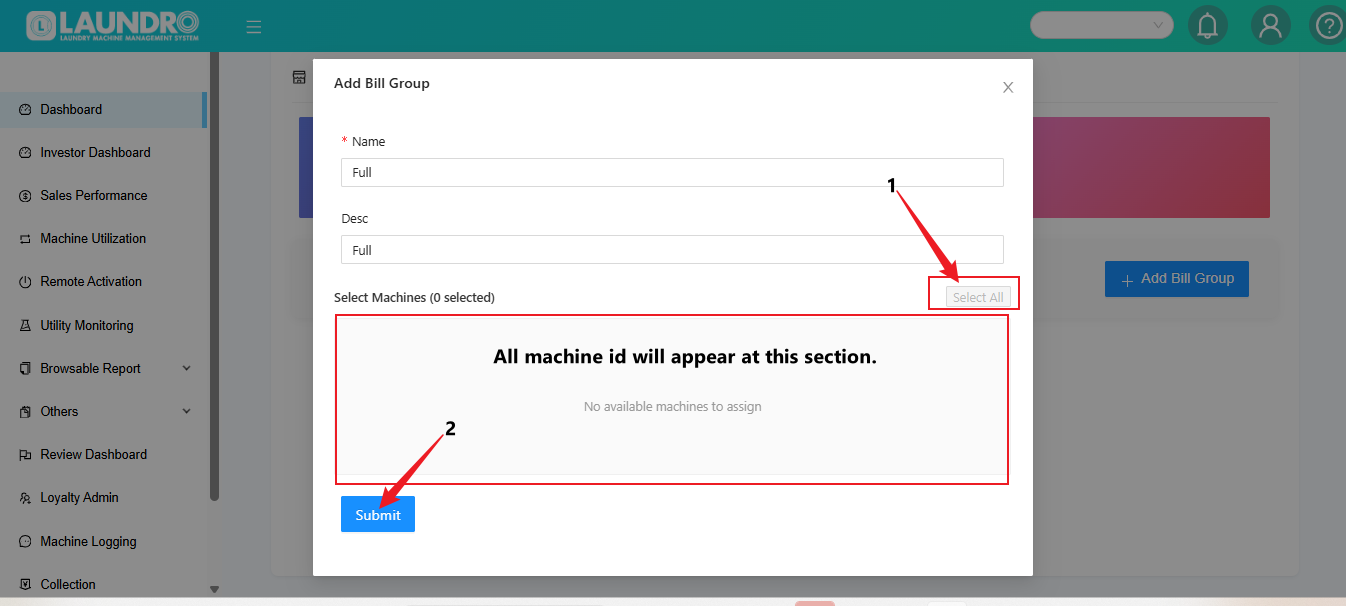Click the Collection icon in sidebar
1346x606 pixels.
pos(26,585)
